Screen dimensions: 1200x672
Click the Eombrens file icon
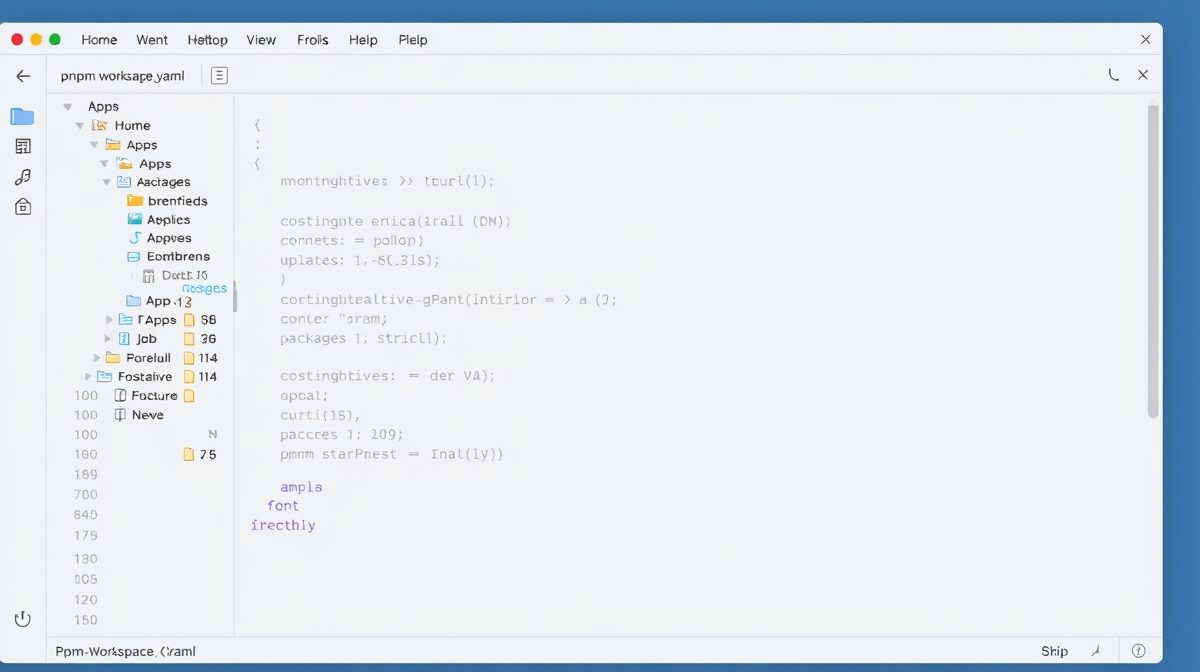[136, 257]
